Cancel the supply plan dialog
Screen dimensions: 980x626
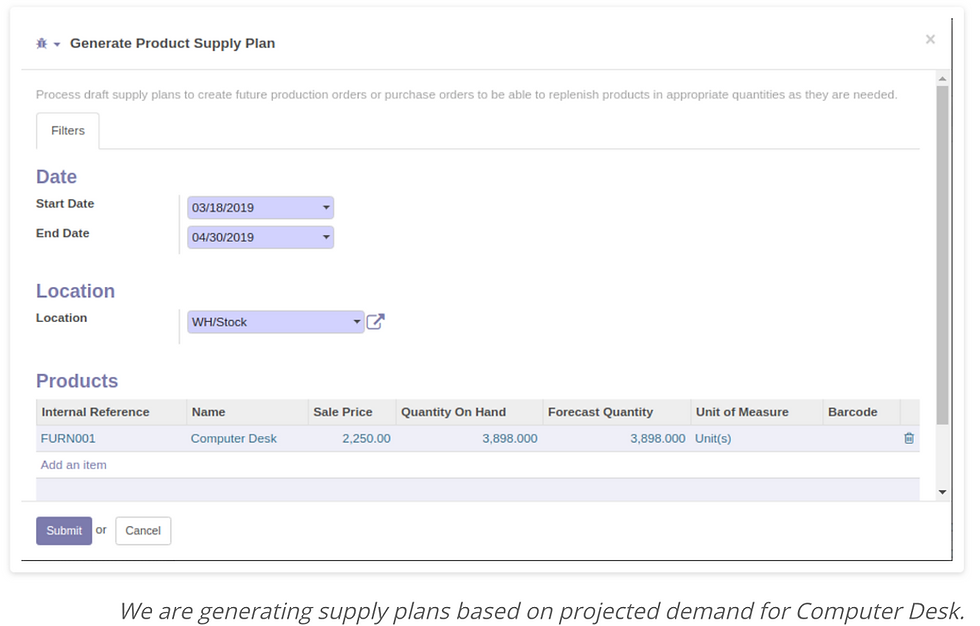click(x=143, y=530)
